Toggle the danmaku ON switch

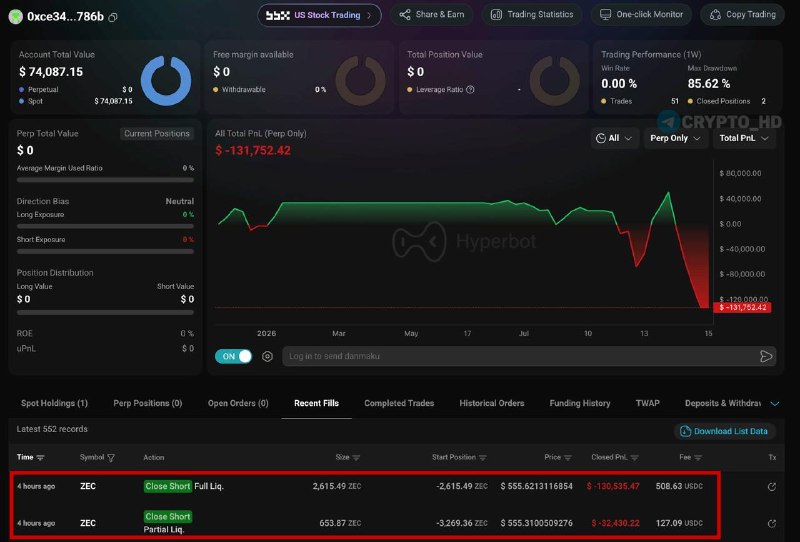coord(234,356)
